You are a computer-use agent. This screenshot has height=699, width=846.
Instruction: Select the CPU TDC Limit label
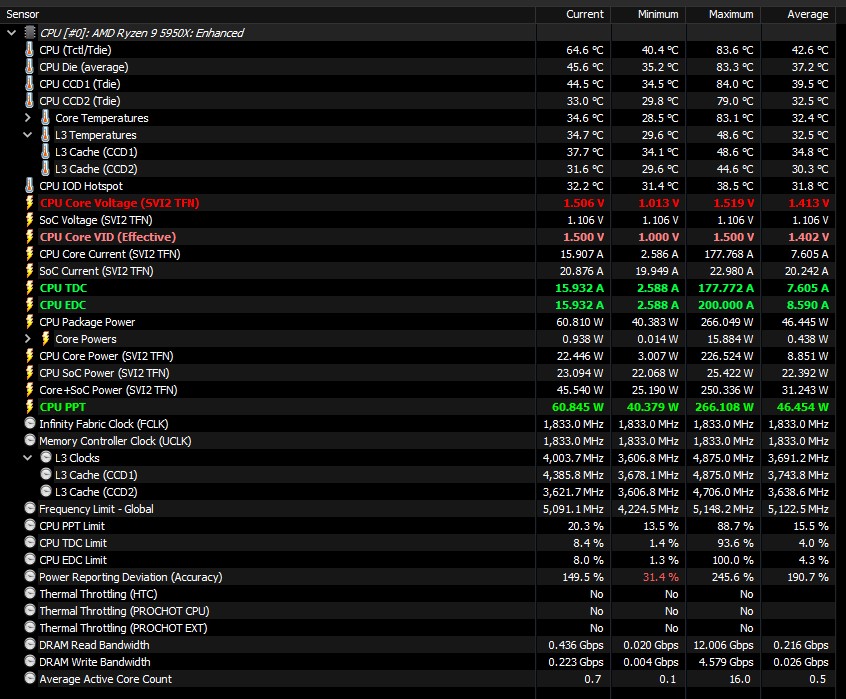[x=73, y=543]
